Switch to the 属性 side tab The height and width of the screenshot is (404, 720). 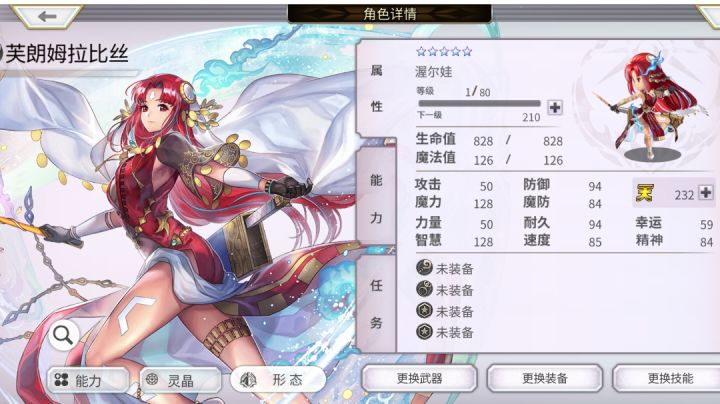tap(377, 89)
